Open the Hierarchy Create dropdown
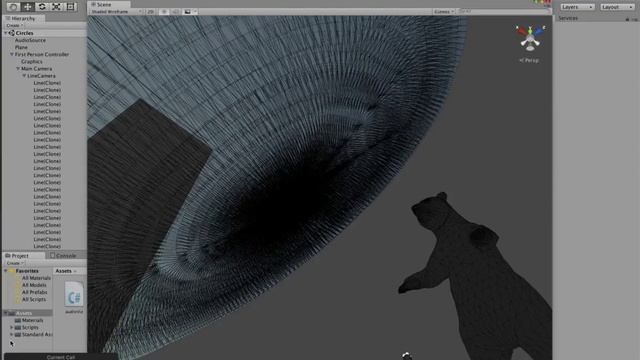 click(x=15, y=25)
